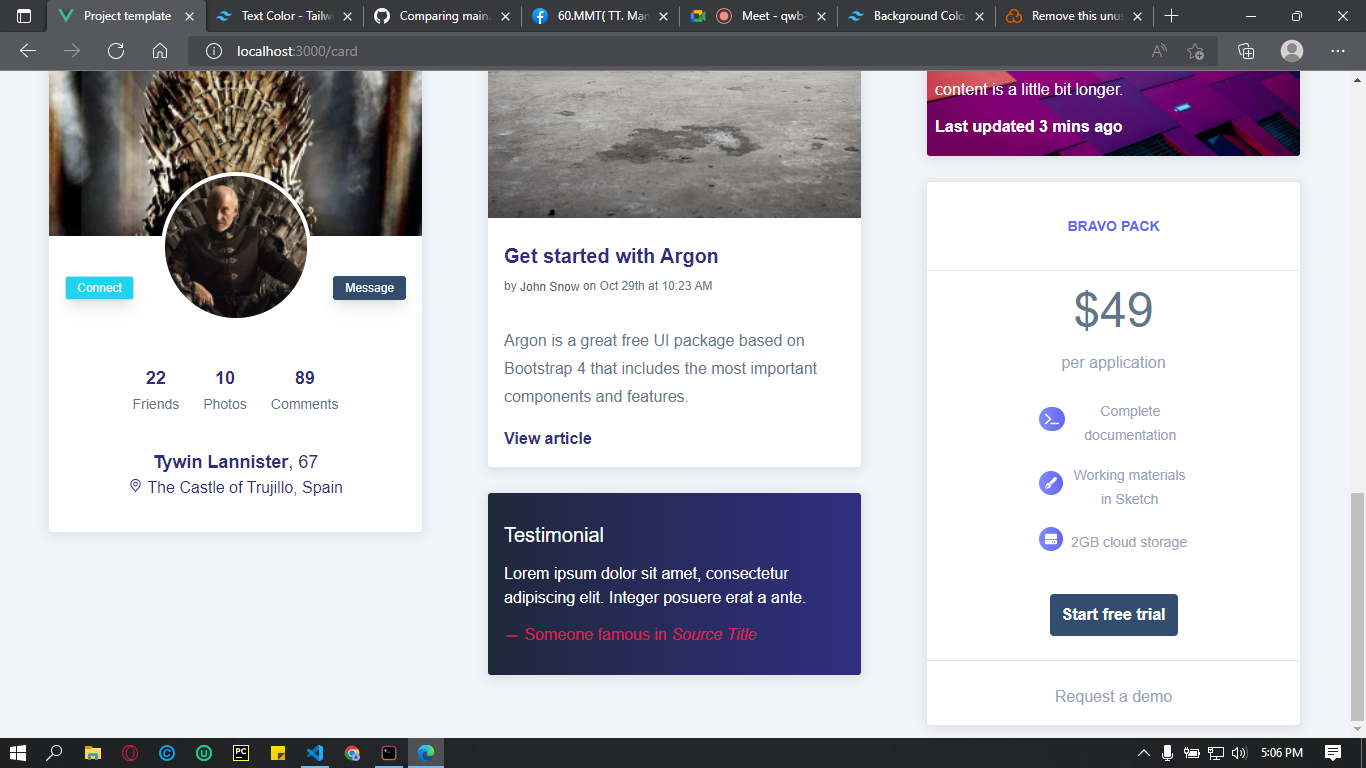This screenshot has width=1366, height=768.
Task: Click the BRAVO PACK heading
Action: coord(1114,226)
